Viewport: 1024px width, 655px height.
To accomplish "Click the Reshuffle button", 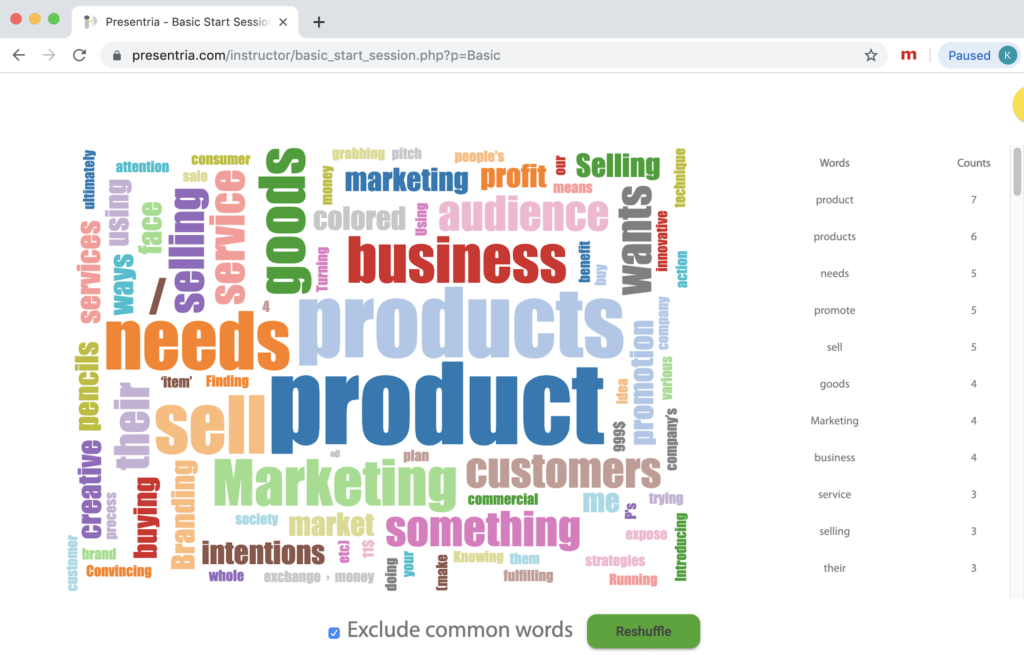I will tap(643, 631).
